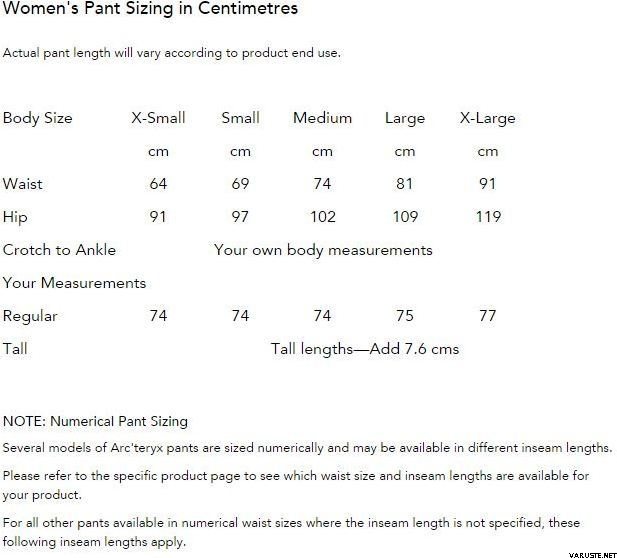Click the 'NOTE: Numerical Pant Sizing' heading

(95, 422)
